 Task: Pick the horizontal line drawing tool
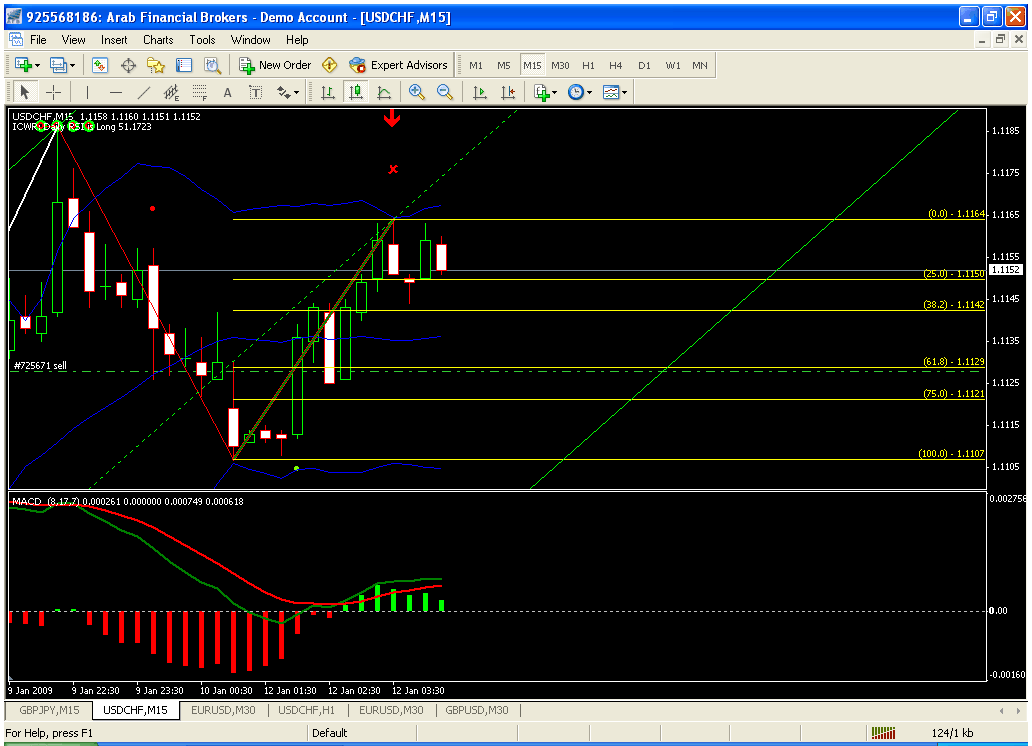click(116, 93)
